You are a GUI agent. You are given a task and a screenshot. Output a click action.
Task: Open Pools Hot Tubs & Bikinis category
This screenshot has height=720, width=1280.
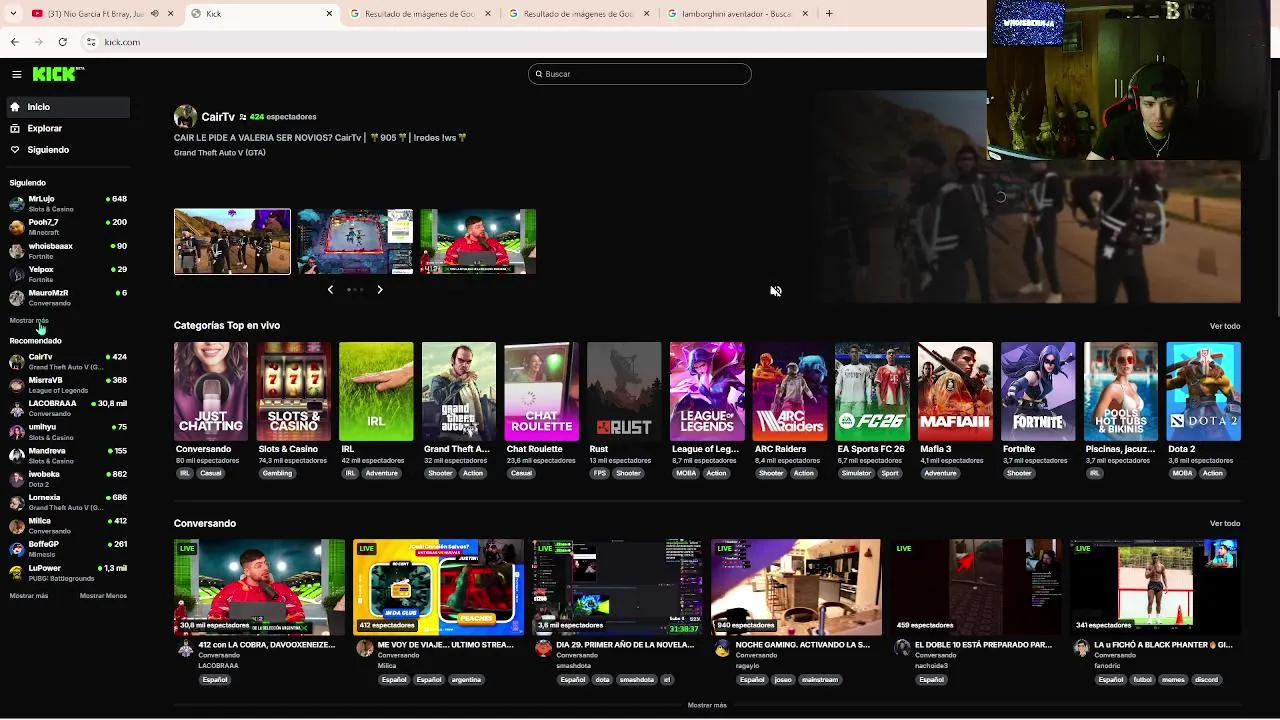(1121, 391)
